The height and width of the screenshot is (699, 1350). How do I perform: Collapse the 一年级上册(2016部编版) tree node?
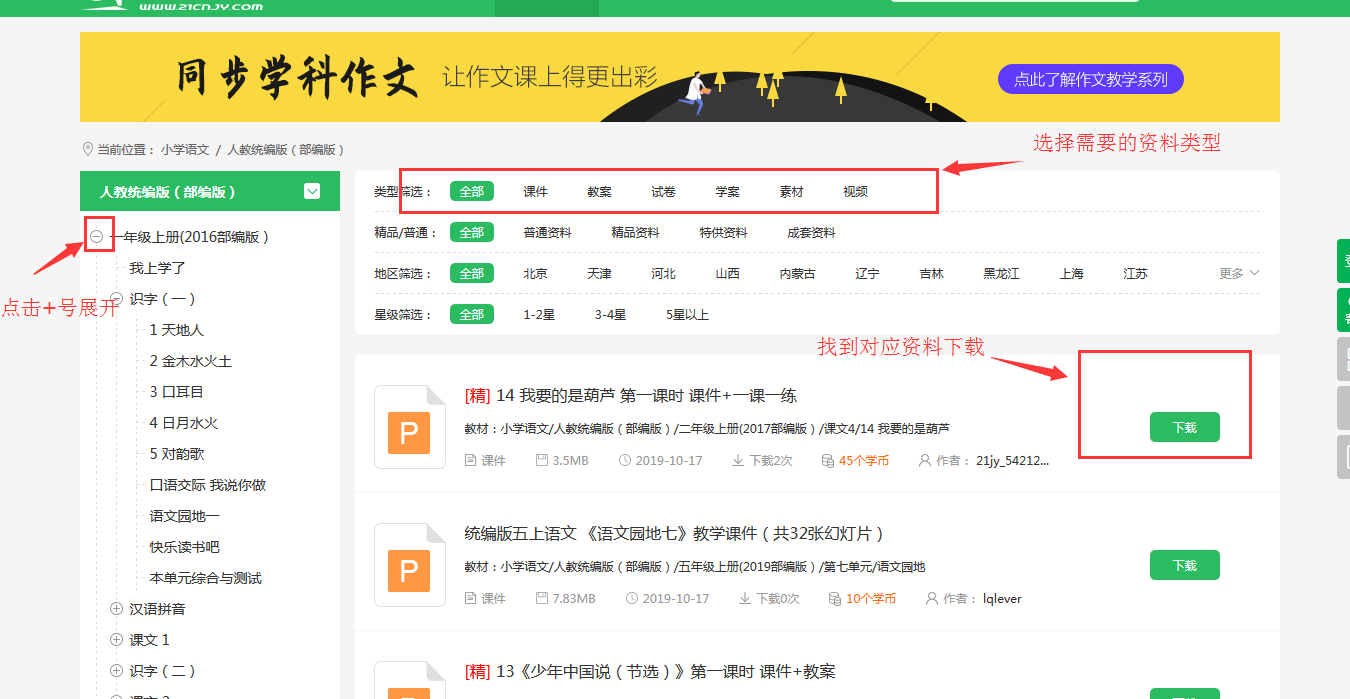(x=97, y=237)
